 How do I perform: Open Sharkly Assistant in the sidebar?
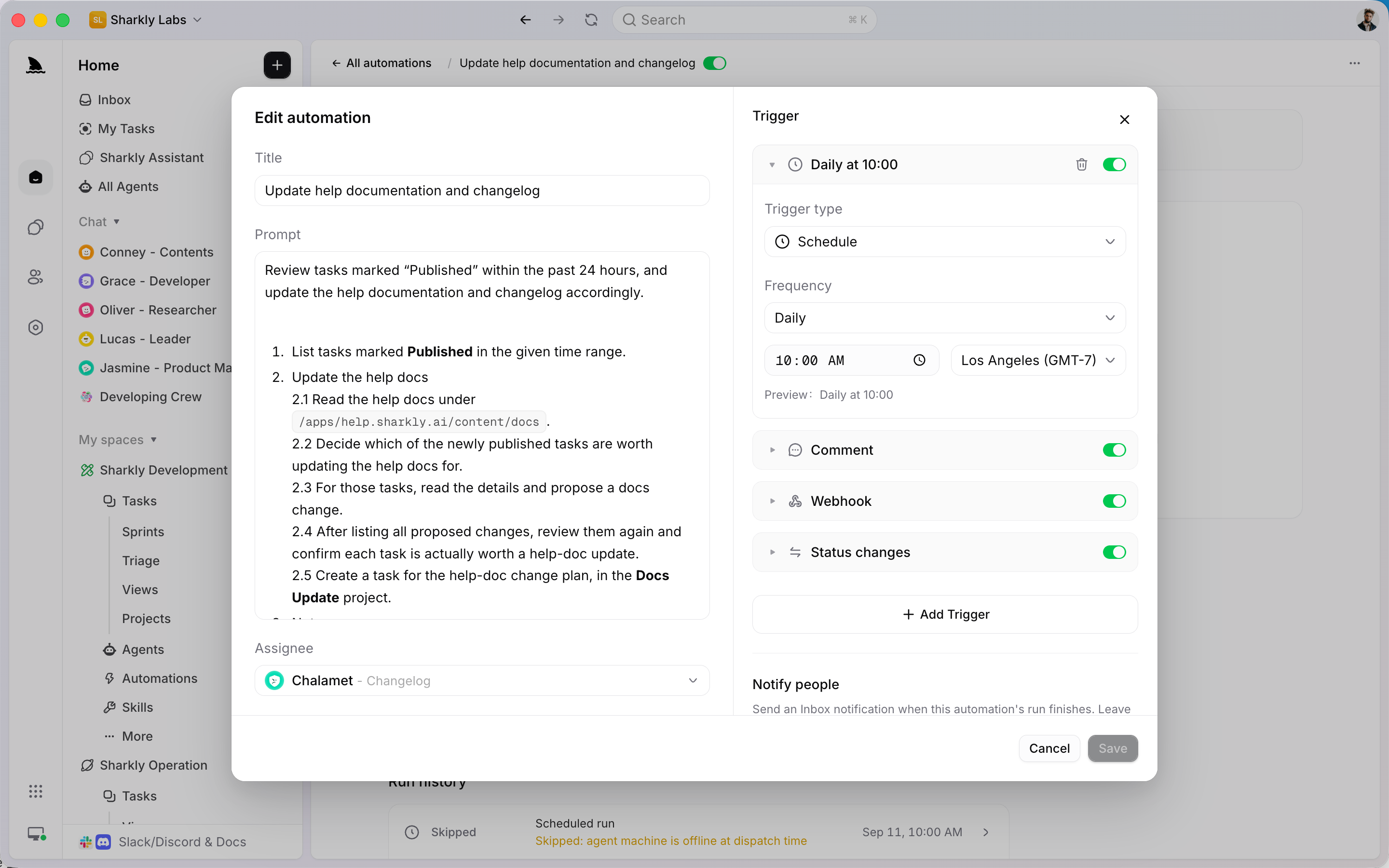[x=141, y=158]
